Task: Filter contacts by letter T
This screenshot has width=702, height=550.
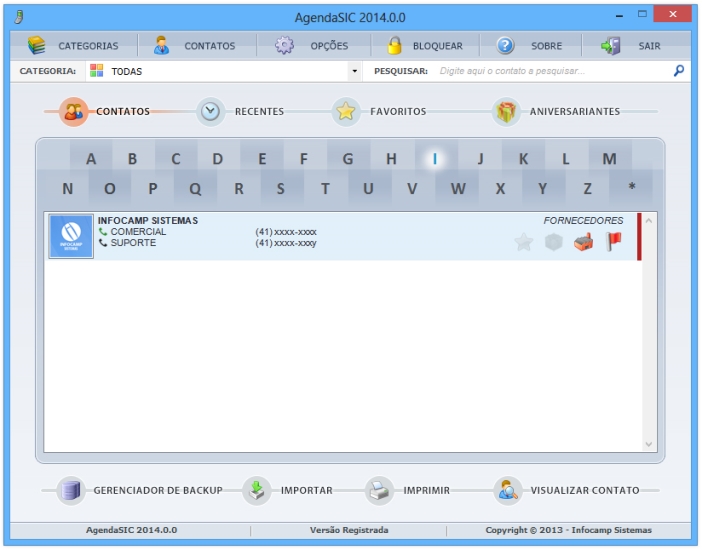Action: [x=325, y=189]
